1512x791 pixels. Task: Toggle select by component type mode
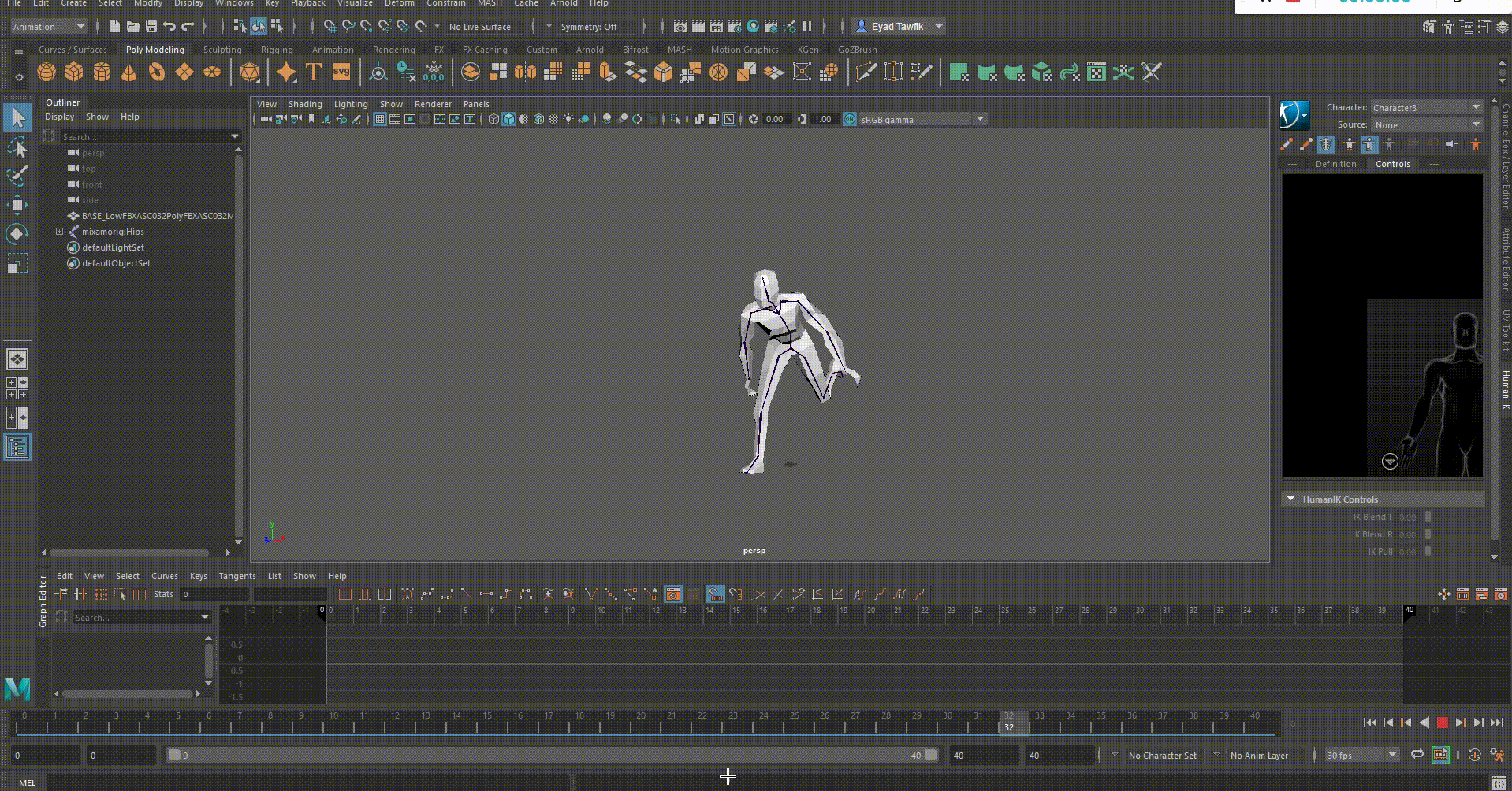(277, 27)
